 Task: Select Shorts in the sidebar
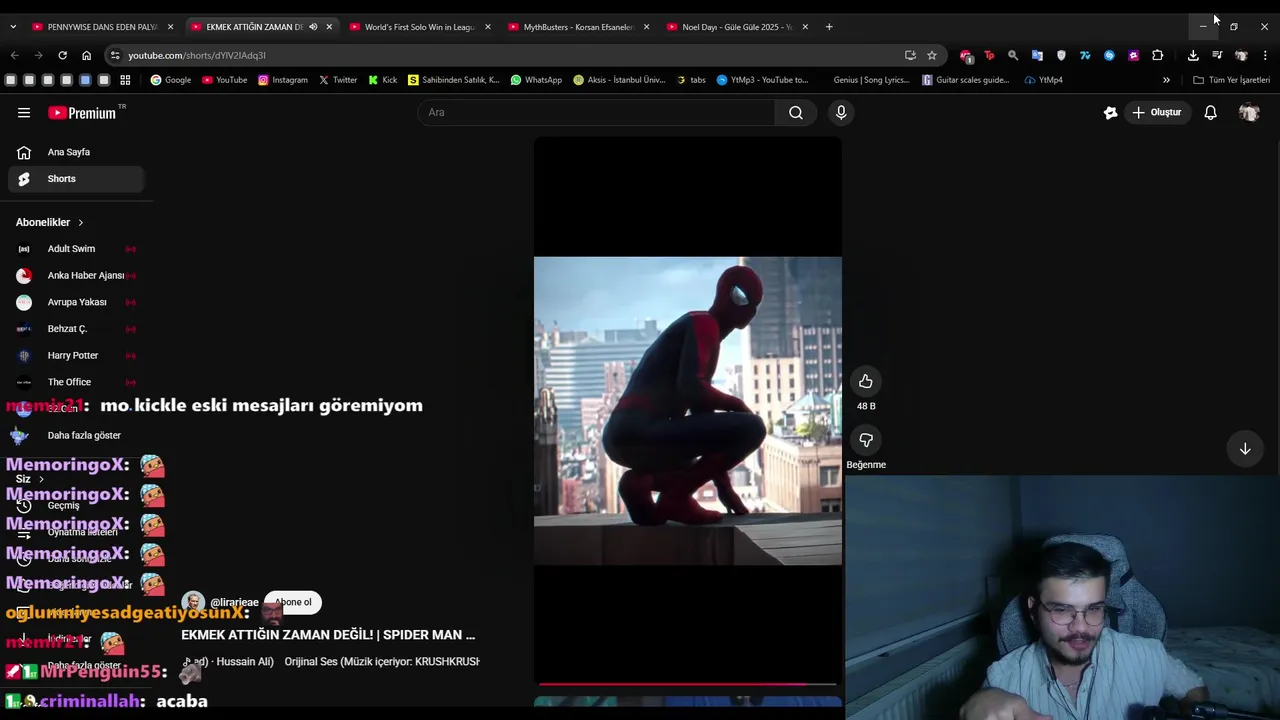(76, 179)
